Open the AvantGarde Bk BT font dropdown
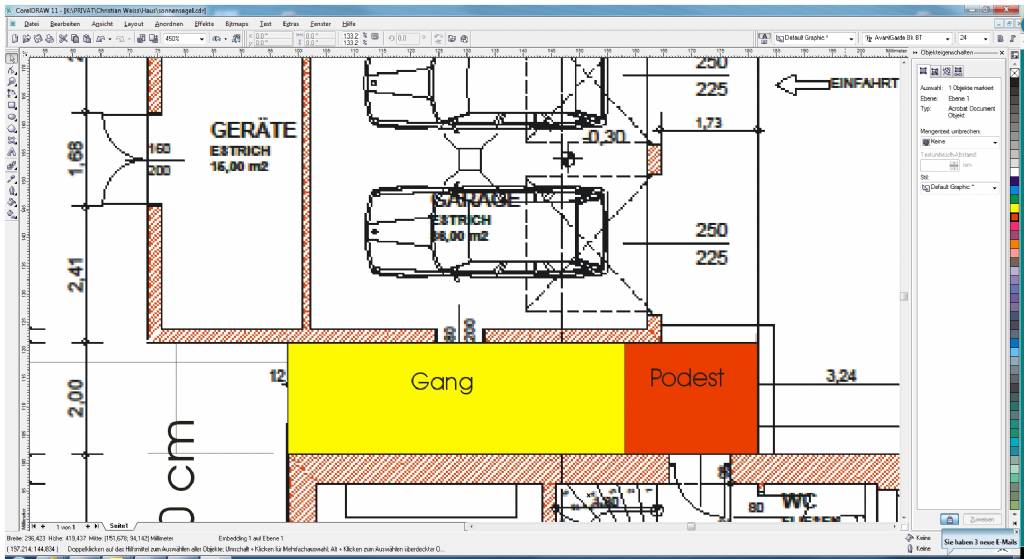The image size is (1024, 559). point(948,38)
